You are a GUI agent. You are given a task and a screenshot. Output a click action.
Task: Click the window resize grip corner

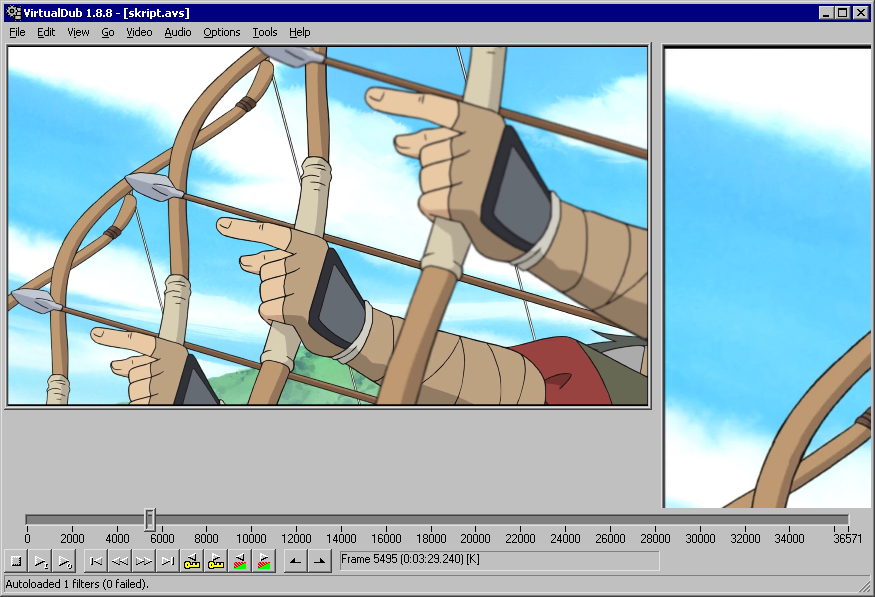(866, 586)
